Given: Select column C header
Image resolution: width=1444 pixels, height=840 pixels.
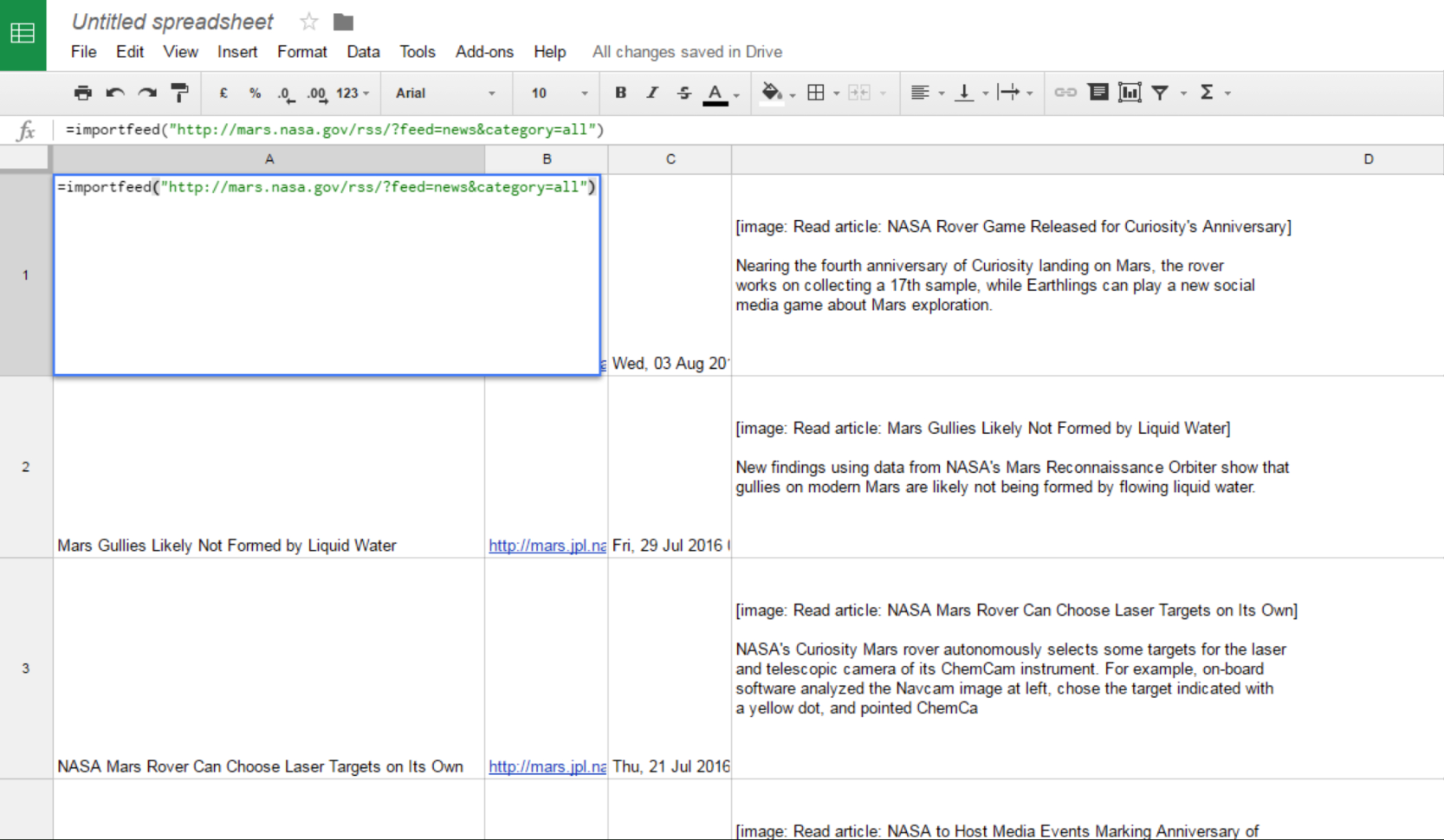Looking at the screenshot, I should click(670, 159).
